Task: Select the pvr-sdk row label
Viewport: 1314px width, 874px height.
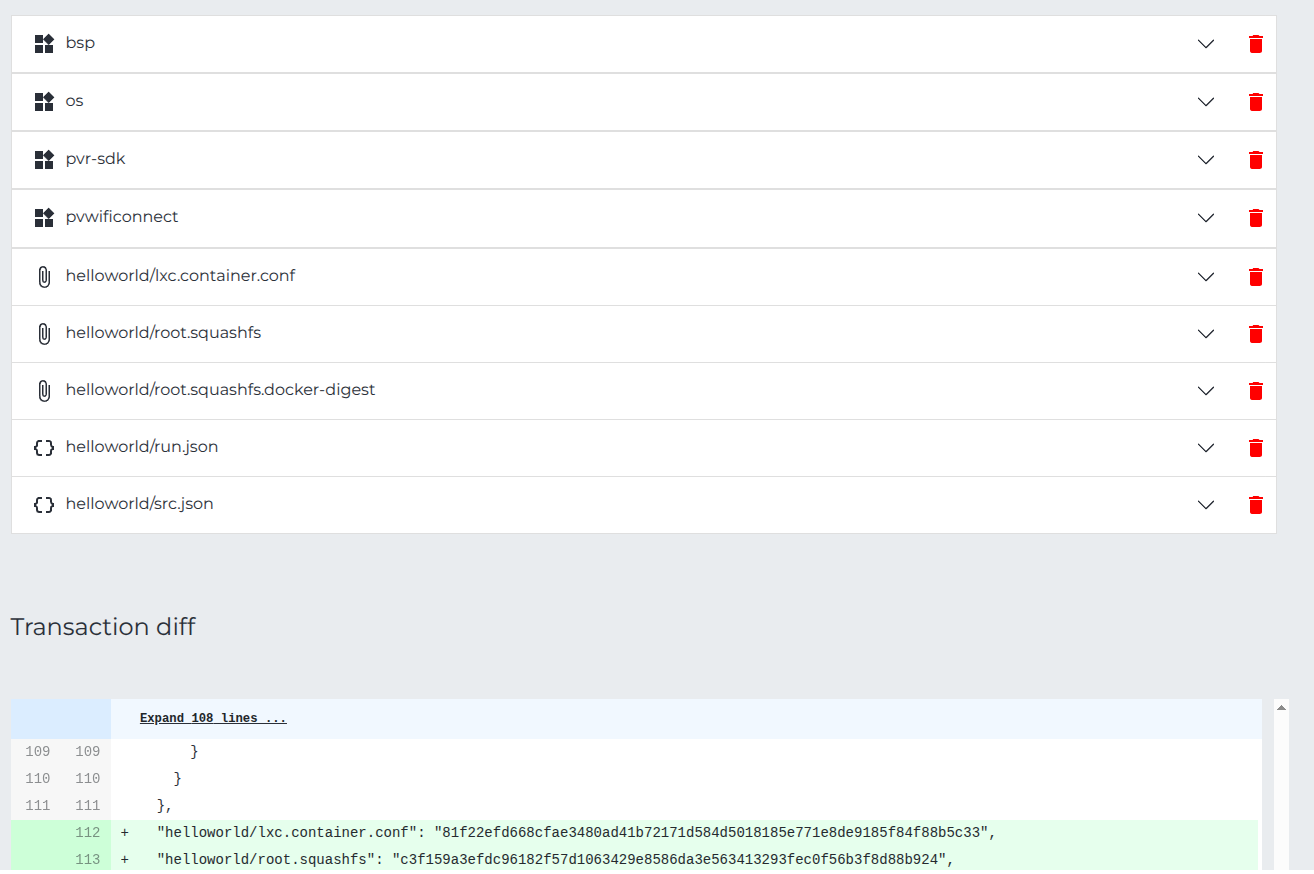Action: coord(95,159)
